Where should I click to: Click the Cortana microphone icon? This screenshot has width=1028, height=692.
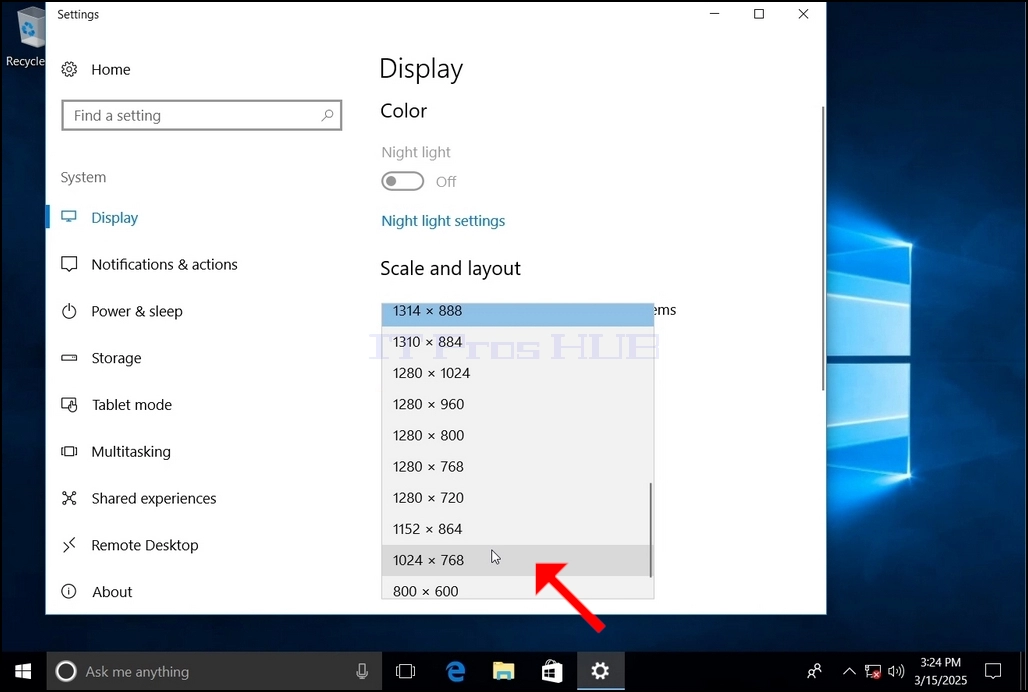[362, 671]
